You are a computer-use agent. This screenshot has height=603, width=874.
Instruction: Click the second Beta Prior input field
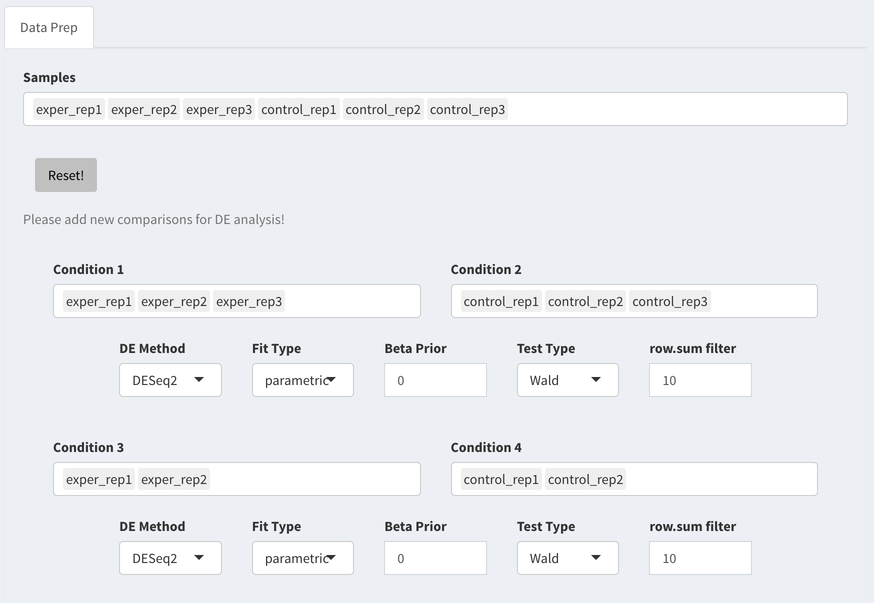pos(435,558)
